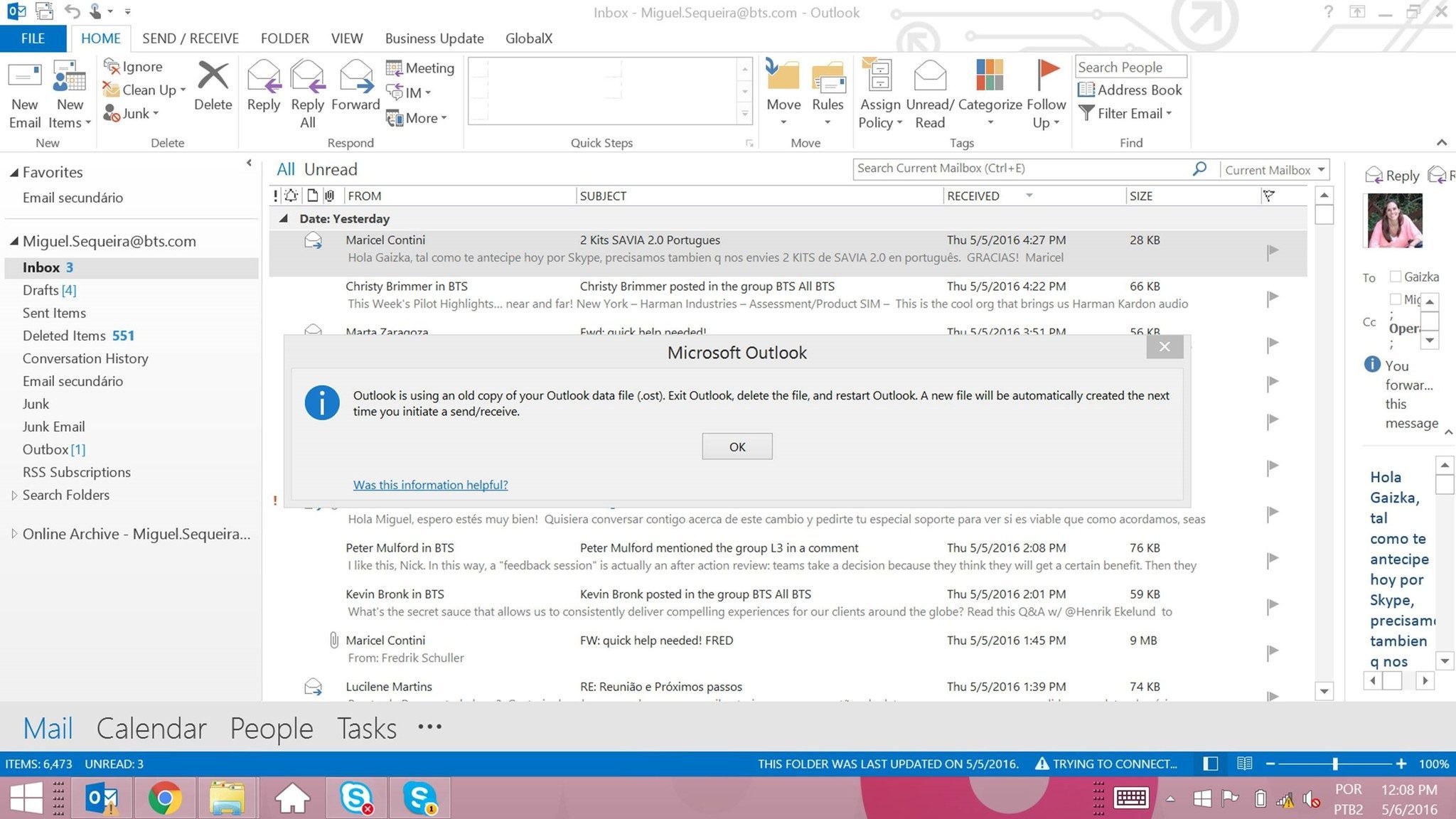Click the on-screen keyboard tray icon
The width and height of the screenshot is (1456, 819).
point(1131,798)
